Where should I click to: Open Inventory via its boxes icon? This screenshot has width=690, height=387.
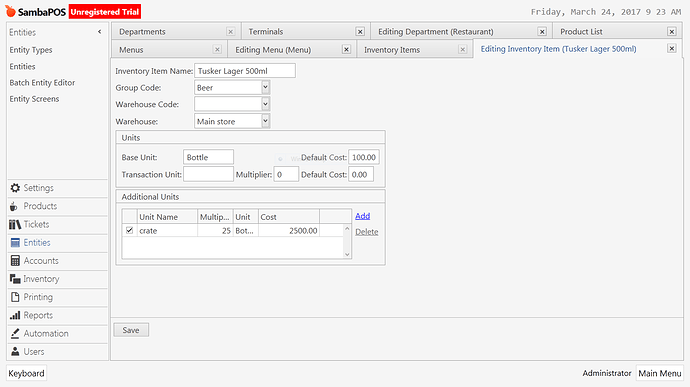15,279
